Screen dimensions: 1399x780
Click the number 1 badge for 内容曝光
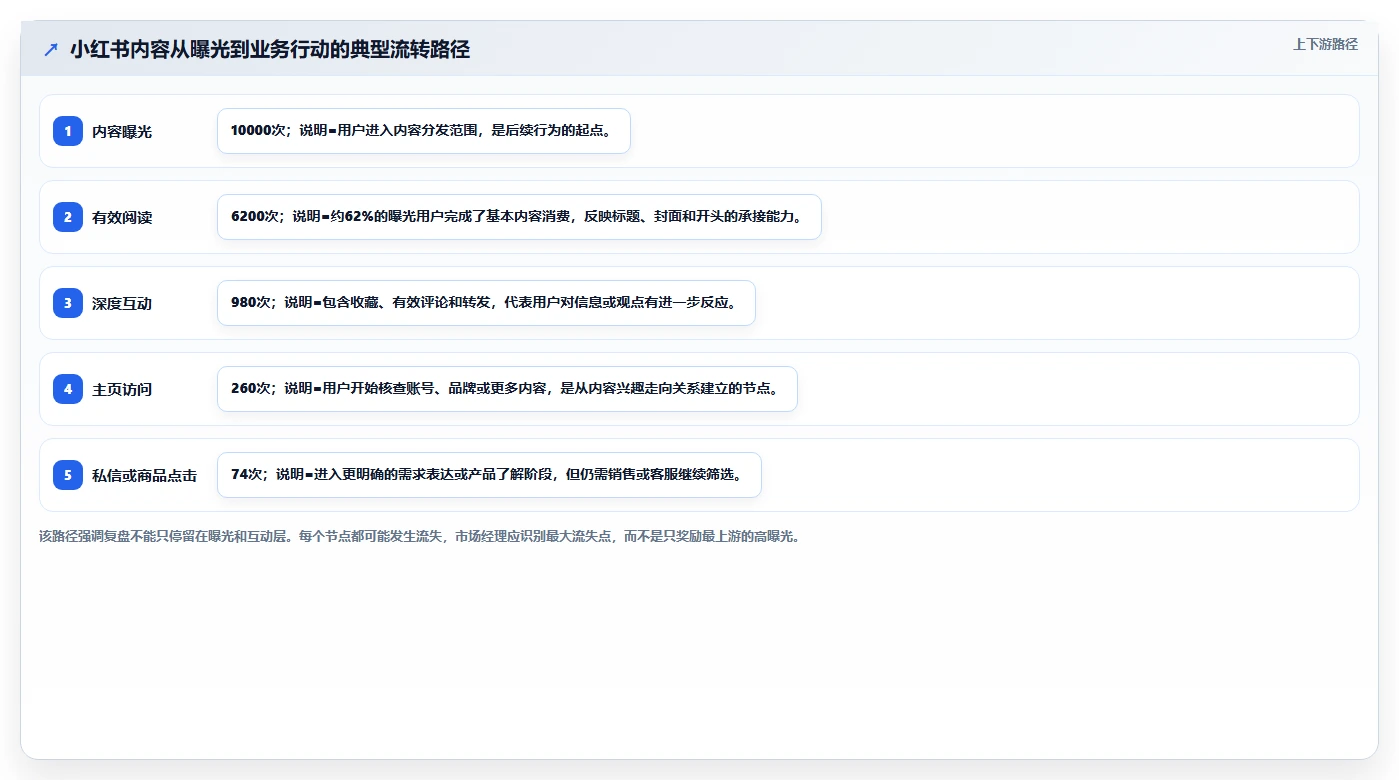click(x=68, y=131)
